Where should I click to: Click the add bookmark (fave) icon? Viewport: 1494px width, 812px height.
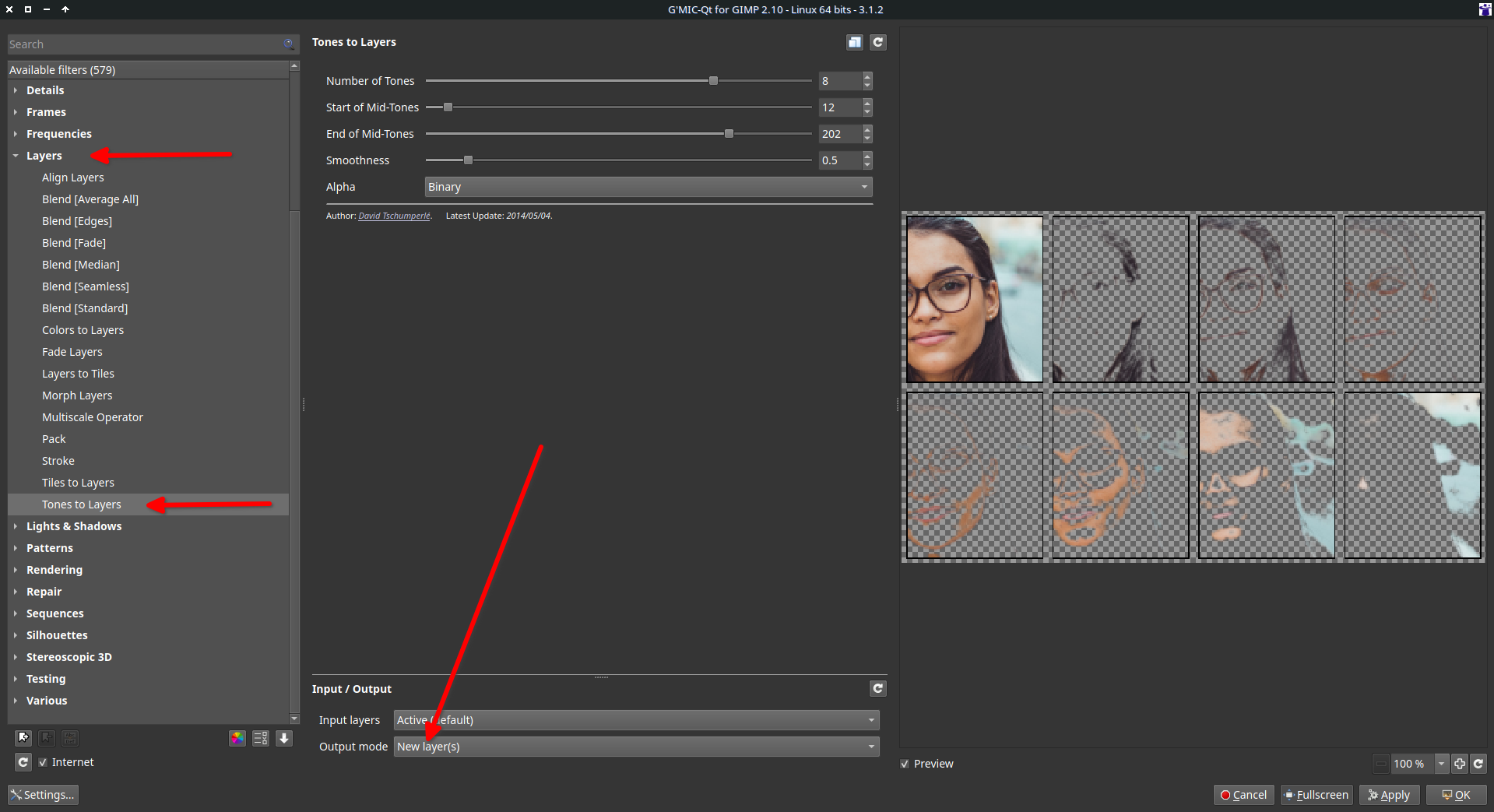pyautogui.click(x=23, y=737)
